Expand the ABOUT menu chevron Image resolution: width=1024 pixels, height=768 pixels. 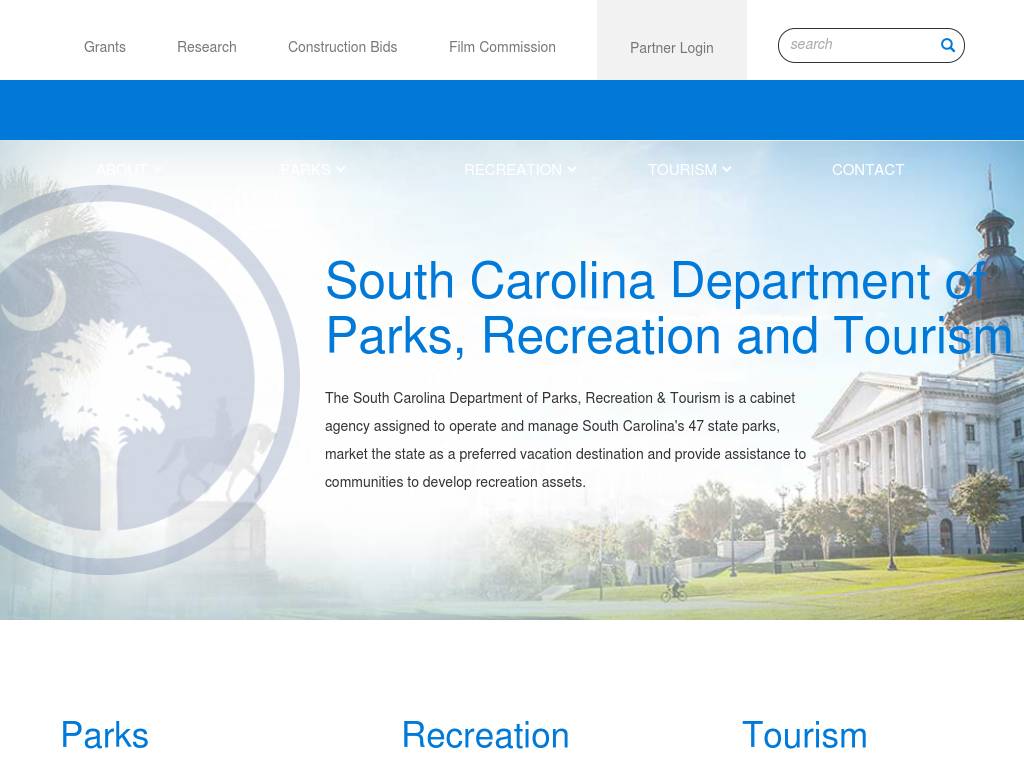pyautogui.click(x=158, y=170)
